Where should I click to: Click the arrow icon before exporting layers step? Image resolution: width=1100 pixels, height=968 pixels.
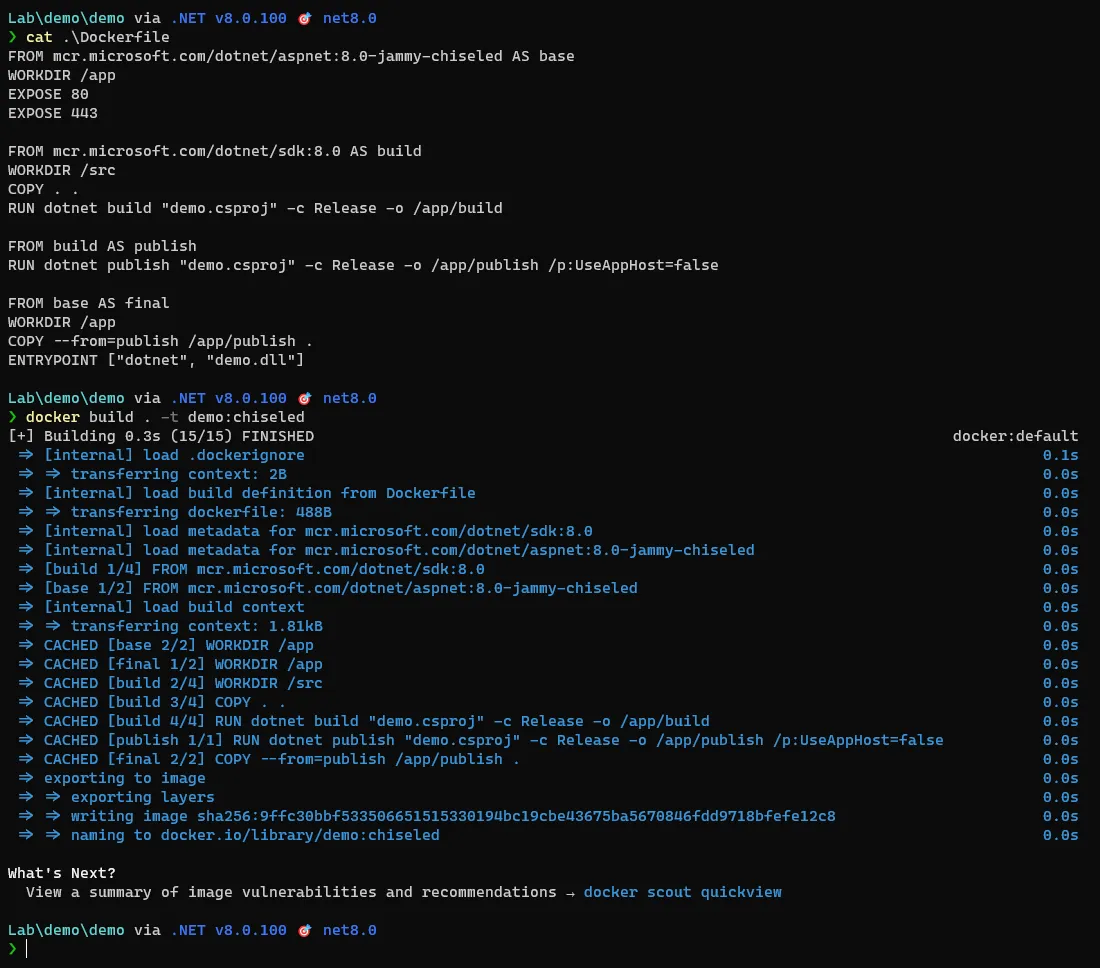click(x=54, y=797)
